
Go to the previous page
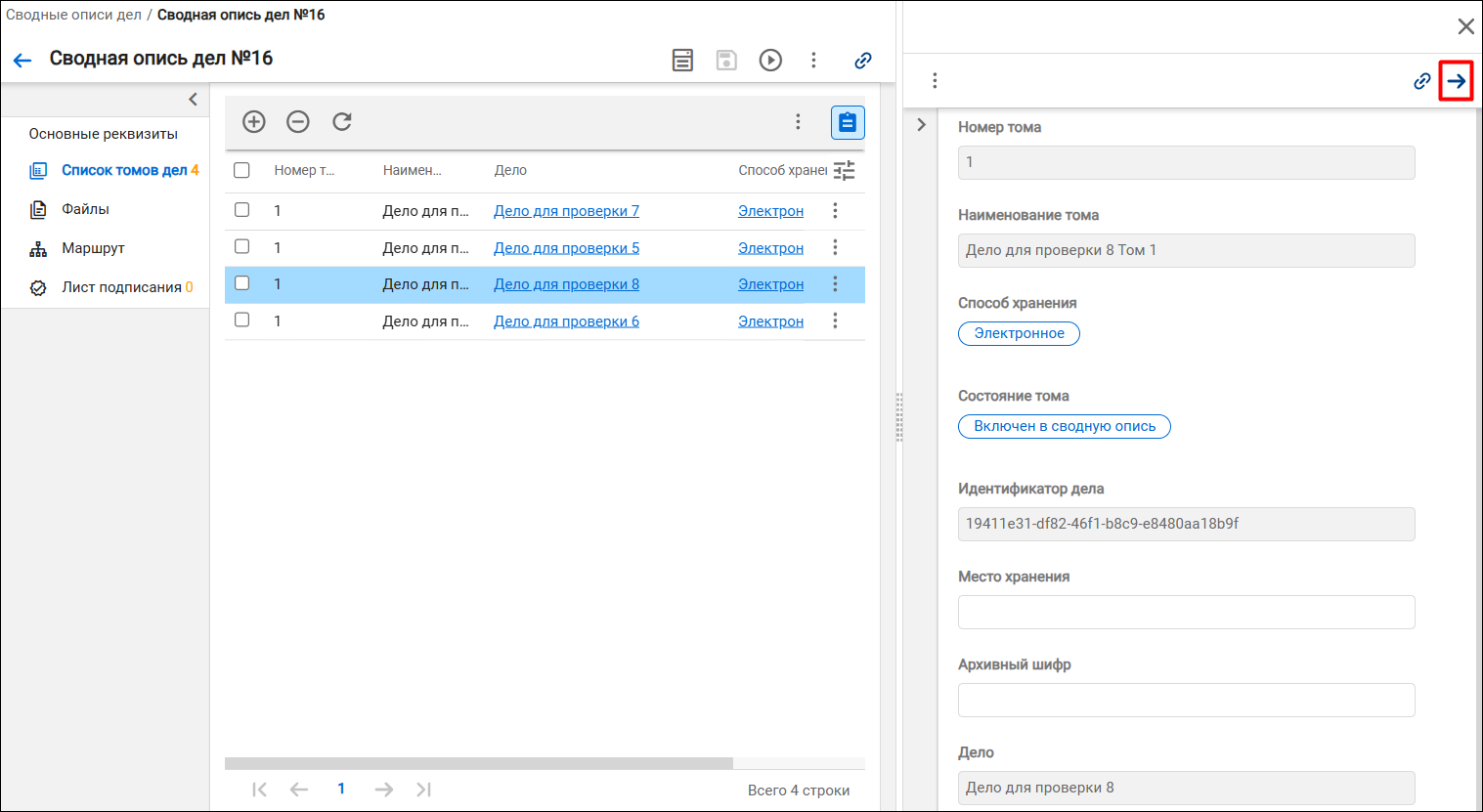299,790
